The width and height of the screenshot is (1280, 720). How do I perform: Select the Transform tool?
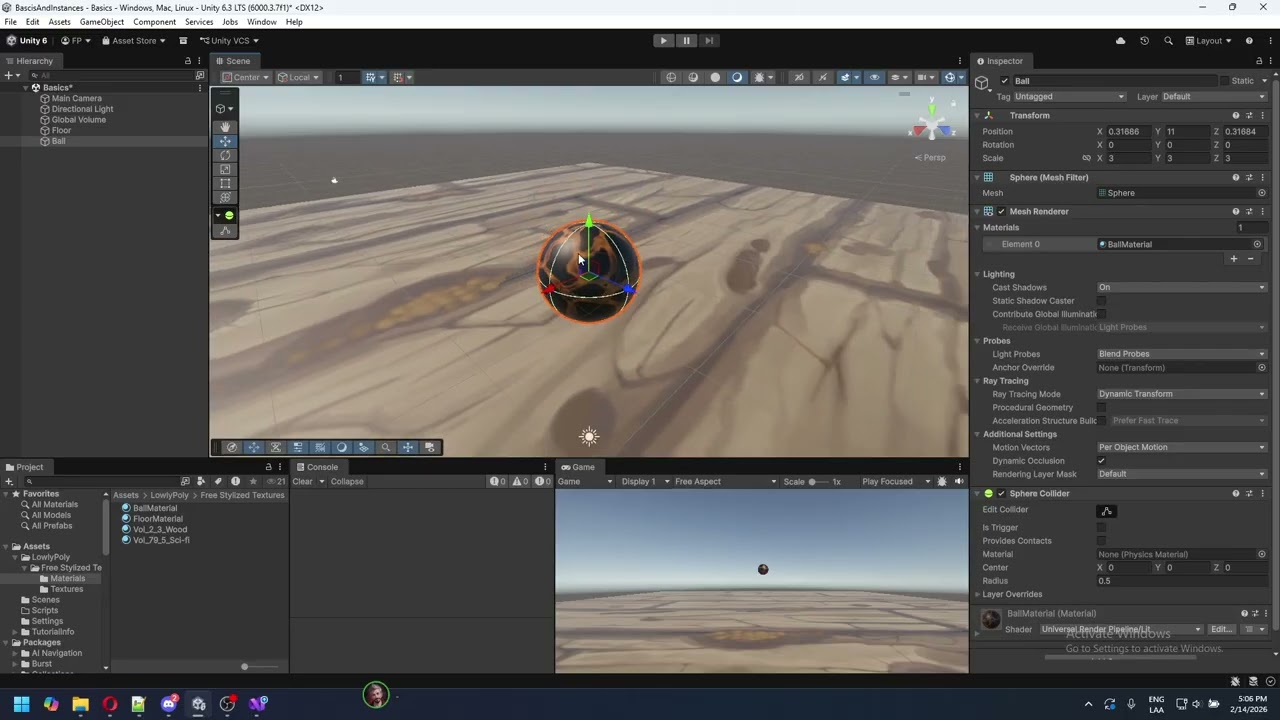click(225, 197)
